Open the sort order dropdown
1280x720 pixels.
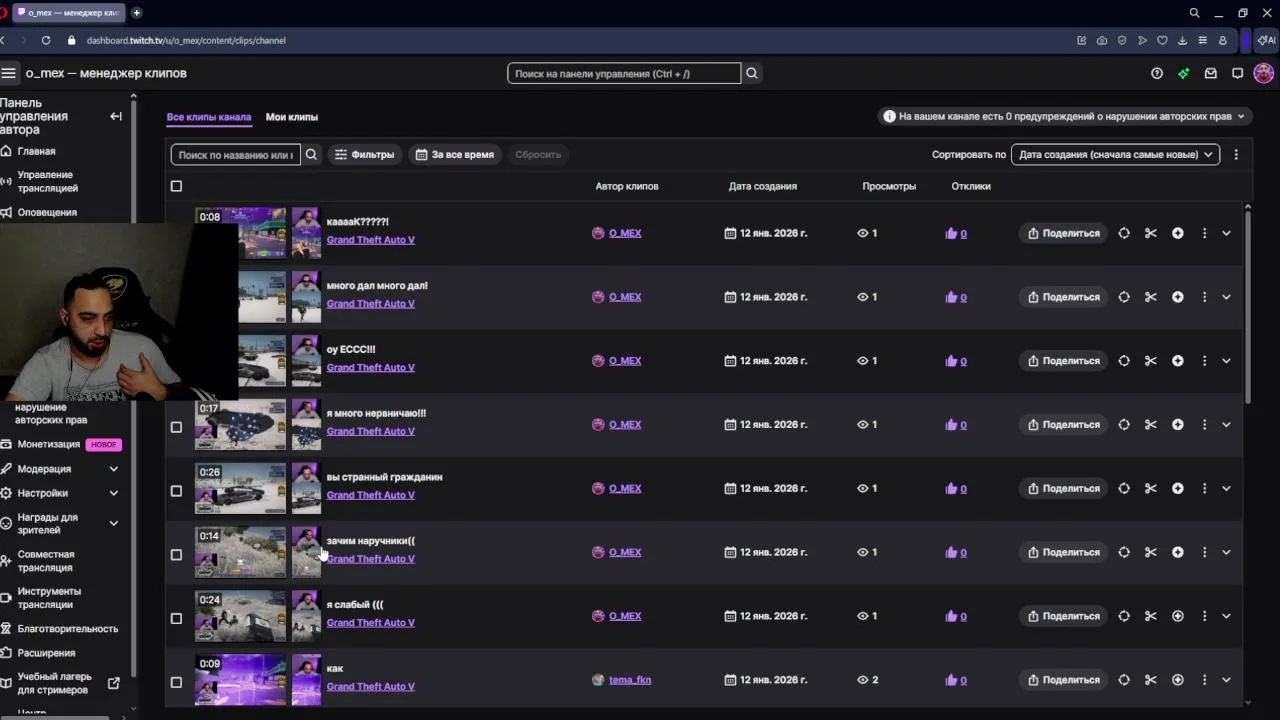(1115, 154)
